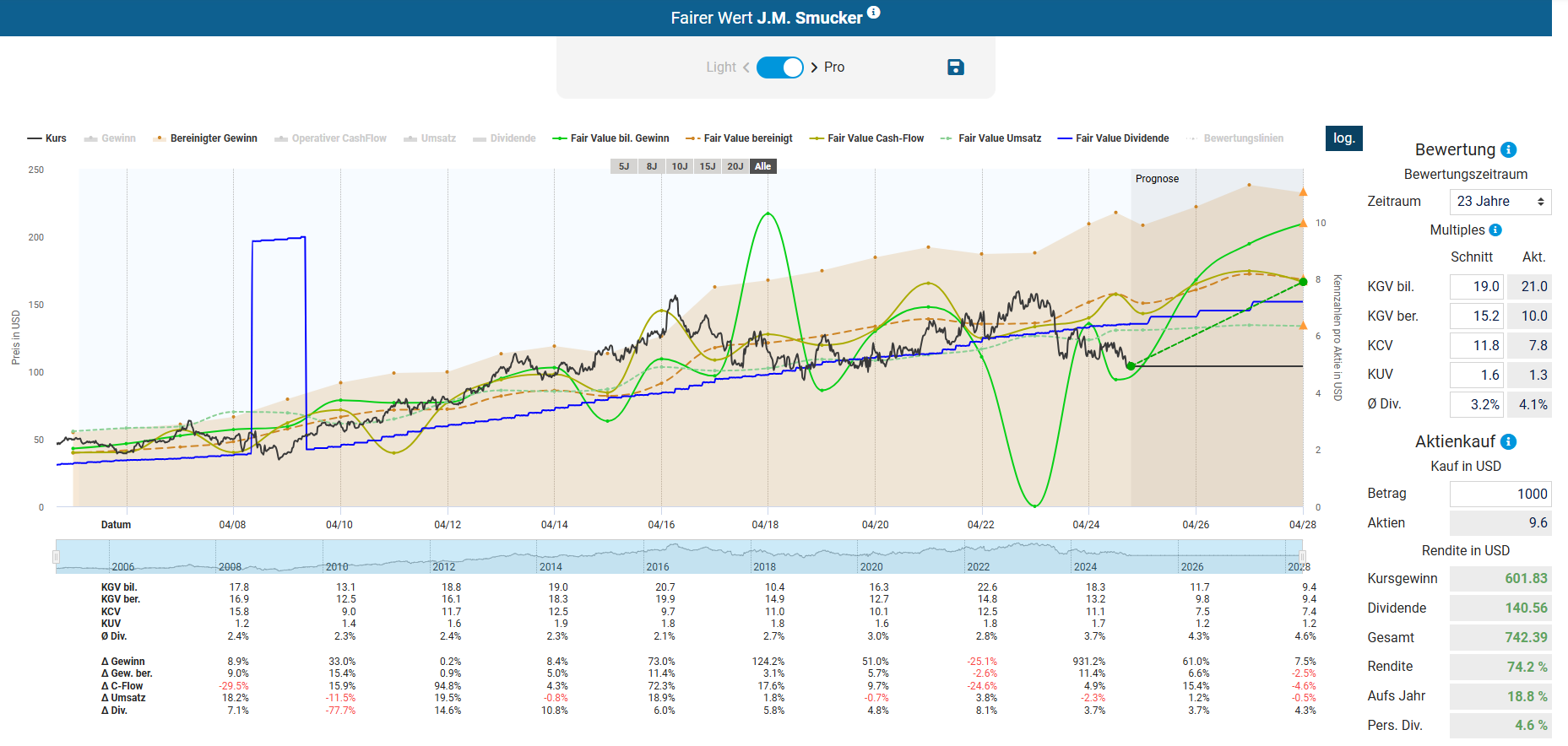This screenshot has height=746, width=1568.
Task: Click info icon beside Bewertung heading
Action: point(1509,149)
